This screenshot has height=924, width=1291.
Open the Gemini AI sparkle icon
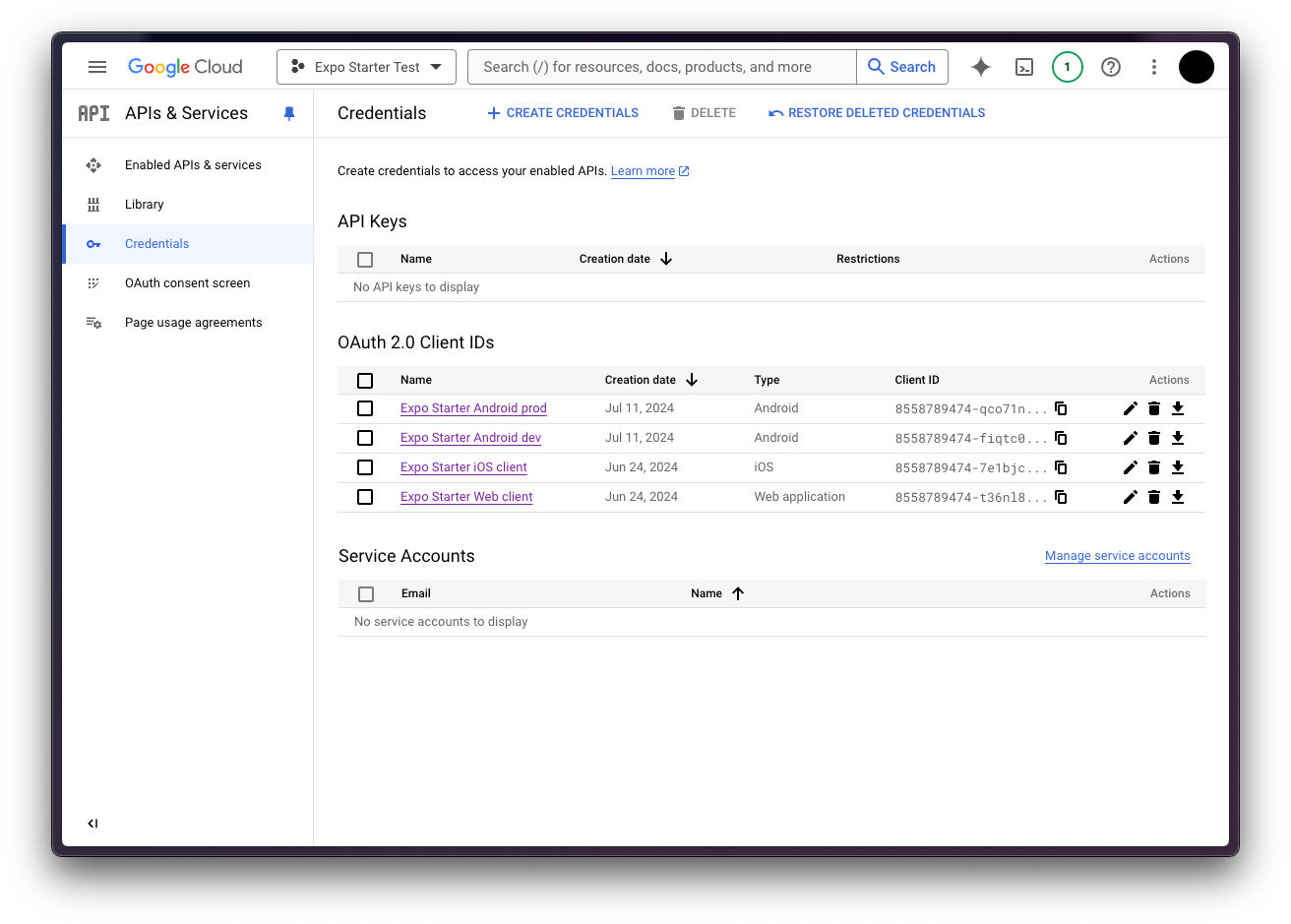[x=981, y=67]
